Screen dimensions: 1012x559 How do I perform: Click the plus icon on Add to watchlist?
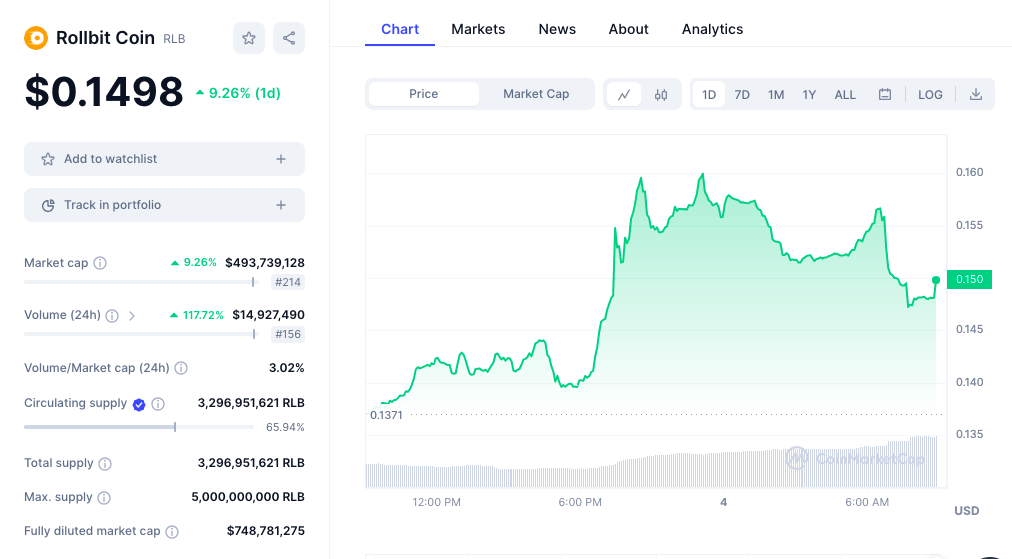pyautogui.click(x=281, y=159)
